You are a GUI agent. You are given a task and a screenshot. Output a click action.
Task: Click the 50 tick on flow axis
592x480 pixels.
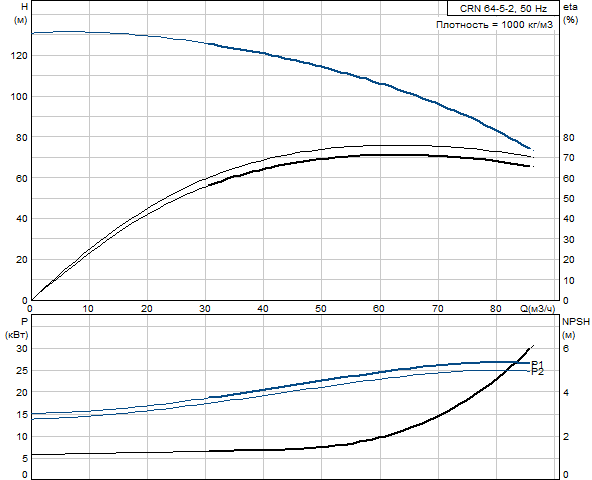pyautogui.click(x=321, y=309)
